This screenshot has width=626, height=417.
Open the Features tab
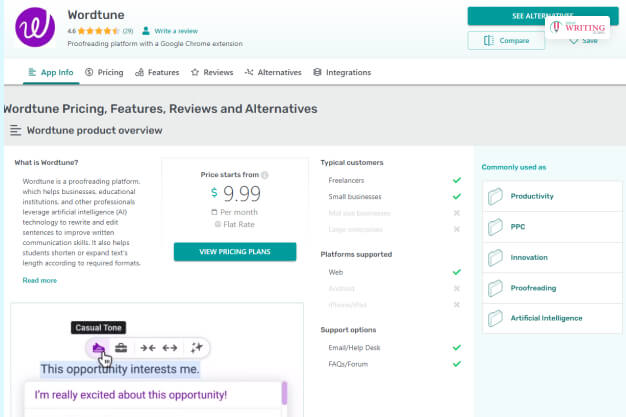(x=157, y=72)
